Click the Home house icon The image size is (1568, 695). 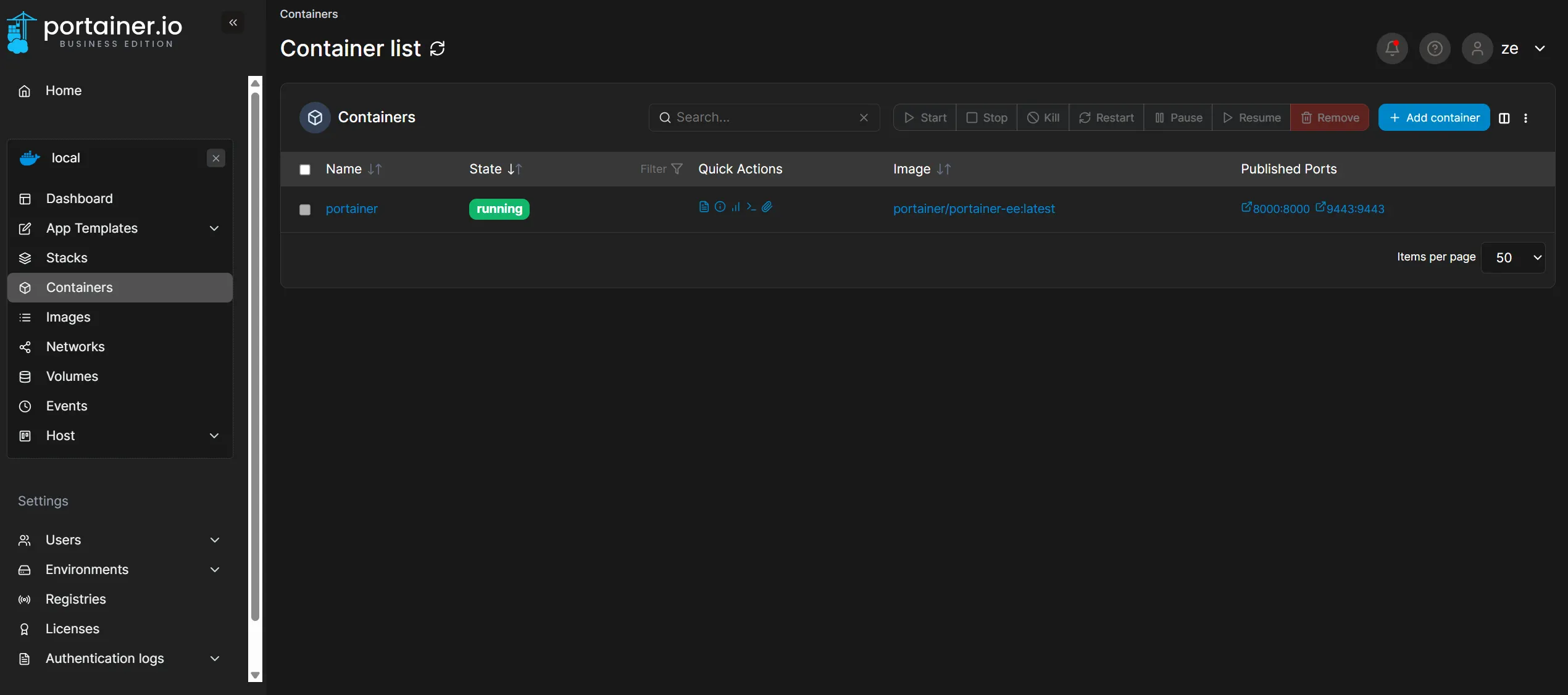25,91
